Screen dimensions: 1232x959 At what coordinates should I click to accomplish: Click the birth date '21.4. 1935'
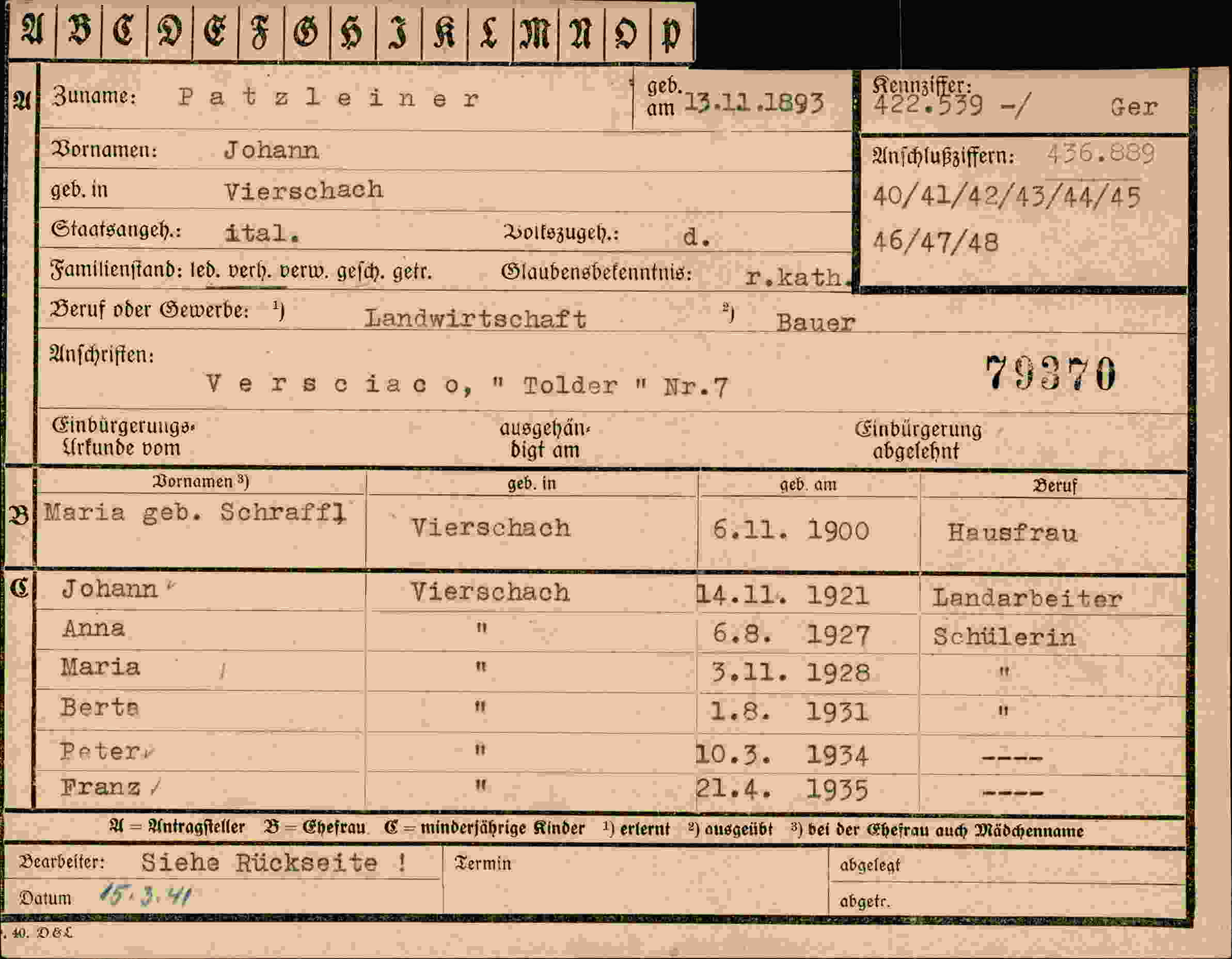782,789
